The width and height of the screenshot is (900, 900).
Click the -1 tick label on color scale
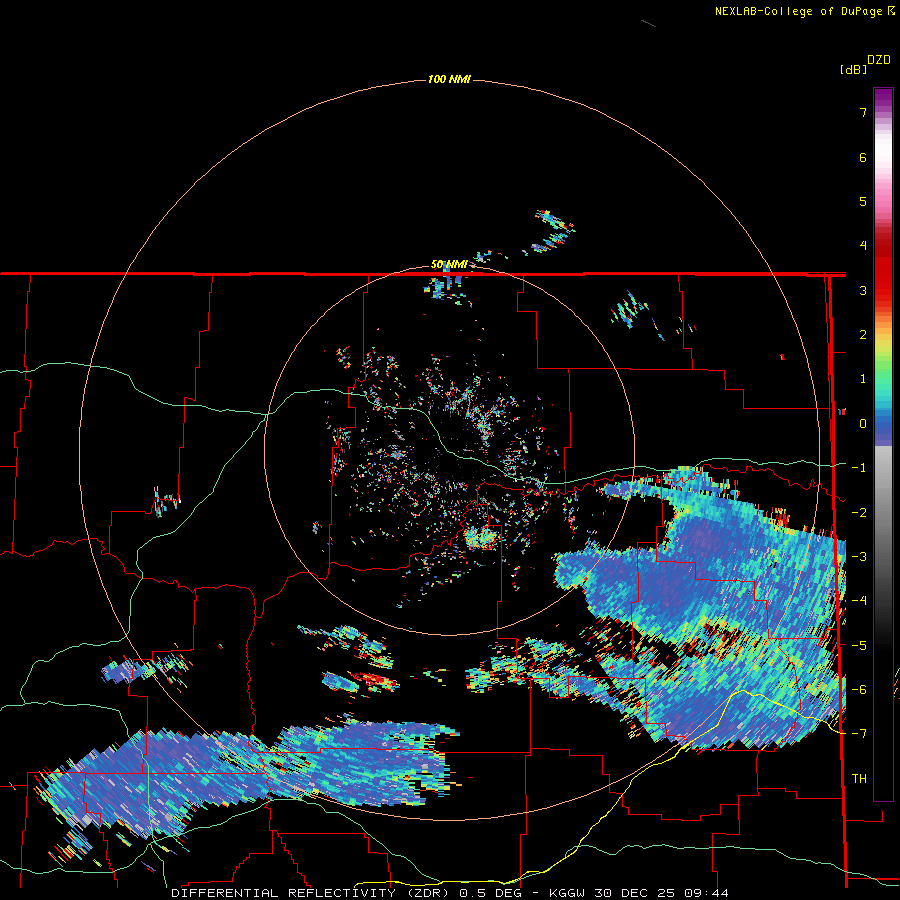click(859, 468)
